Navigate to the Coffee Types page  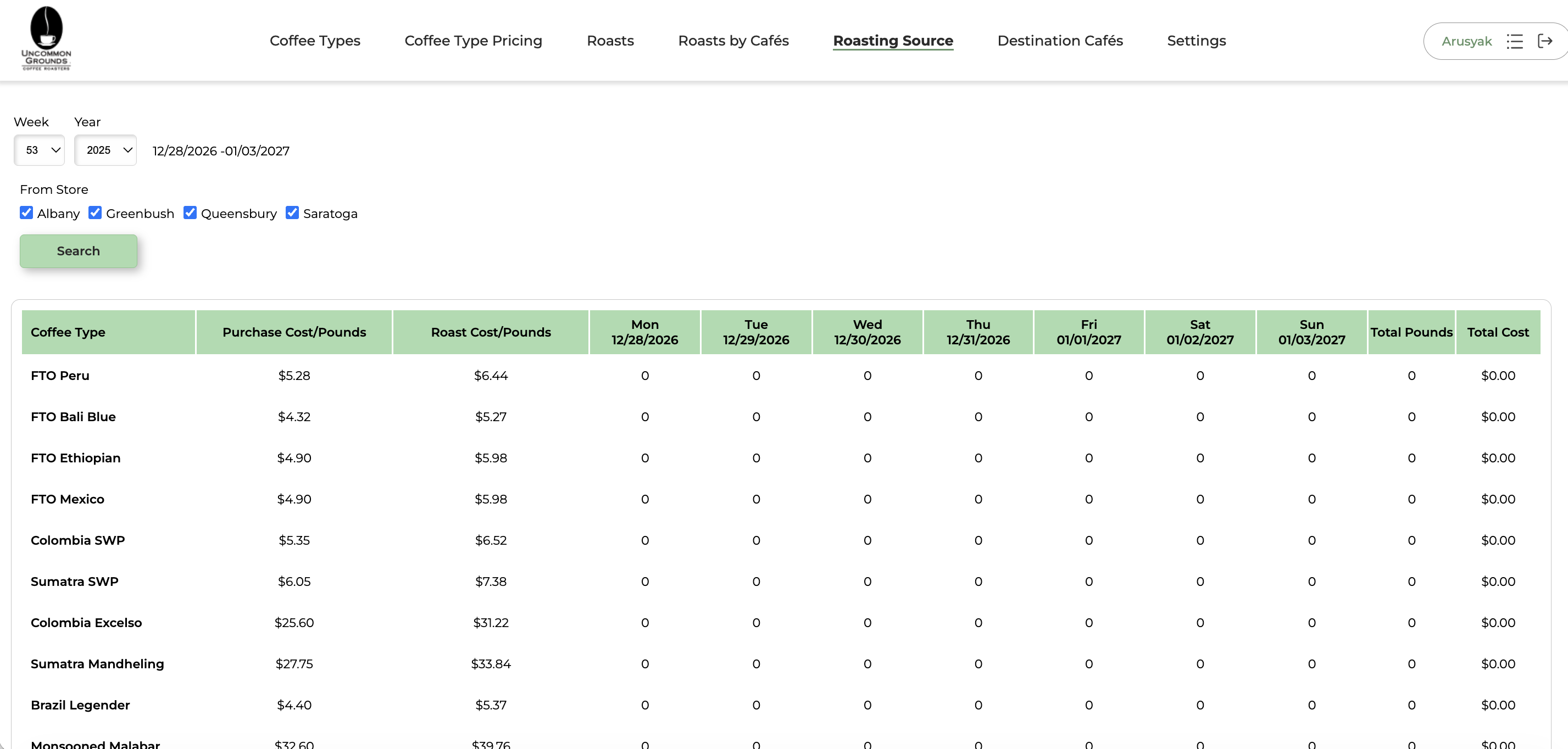[x=315, y=41]
